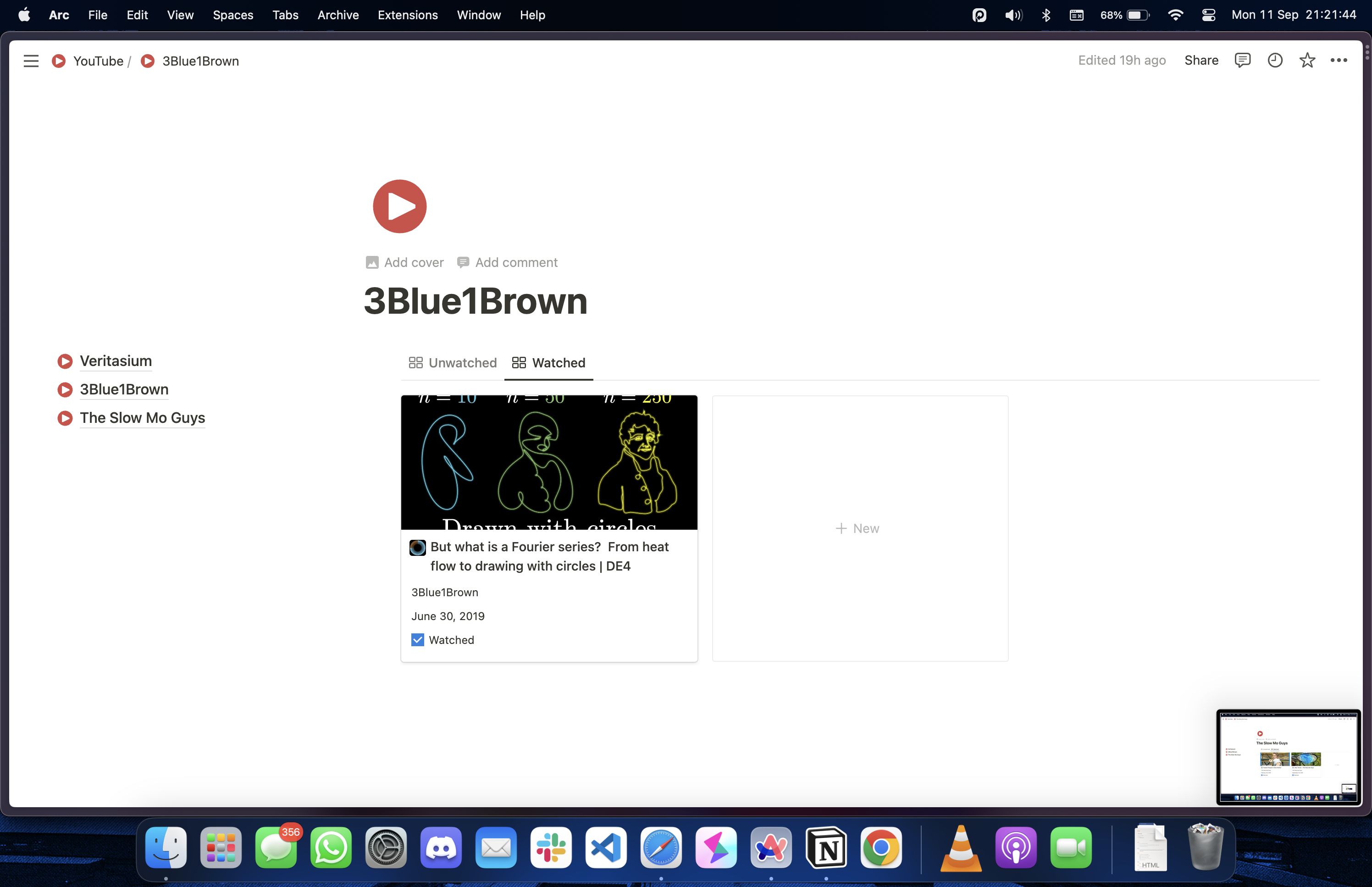
Task: Click the large red play page icon
Action: [x=399, y=206]
